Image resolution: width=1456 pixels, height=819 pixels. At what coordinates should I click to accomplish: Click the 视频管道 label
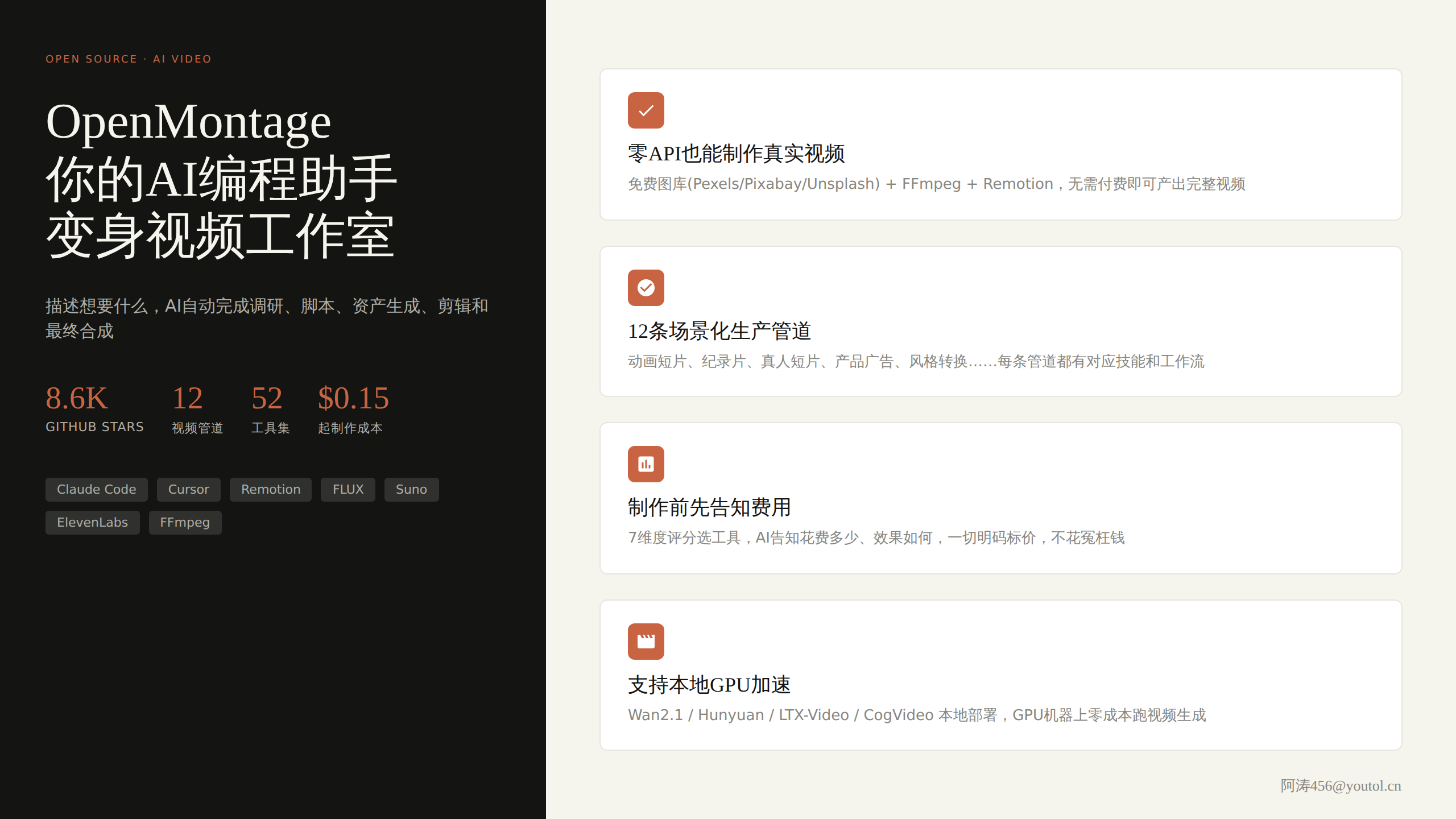point(197,428)
